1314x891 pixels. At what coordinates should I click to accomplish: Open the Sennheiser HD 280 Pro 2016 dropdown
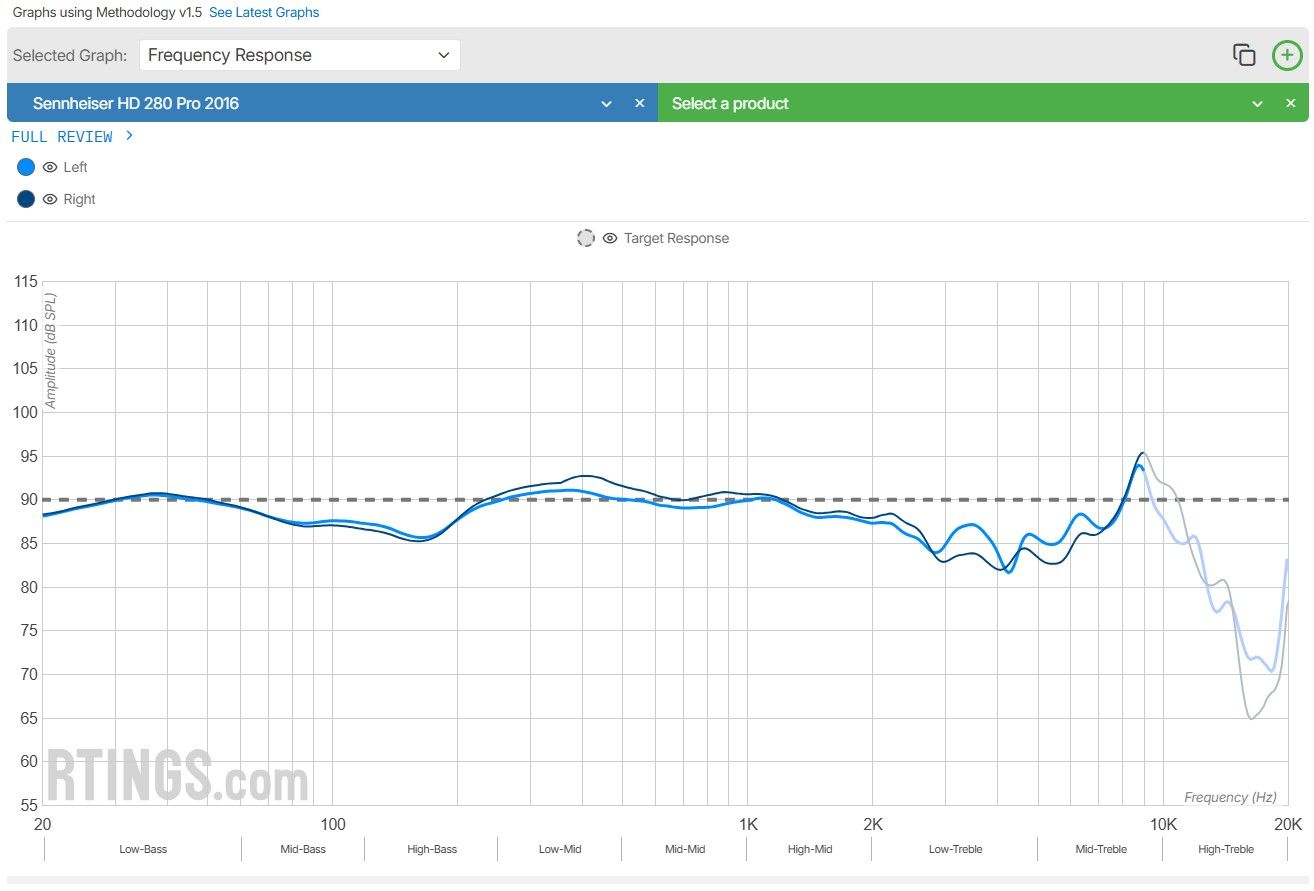606,103
